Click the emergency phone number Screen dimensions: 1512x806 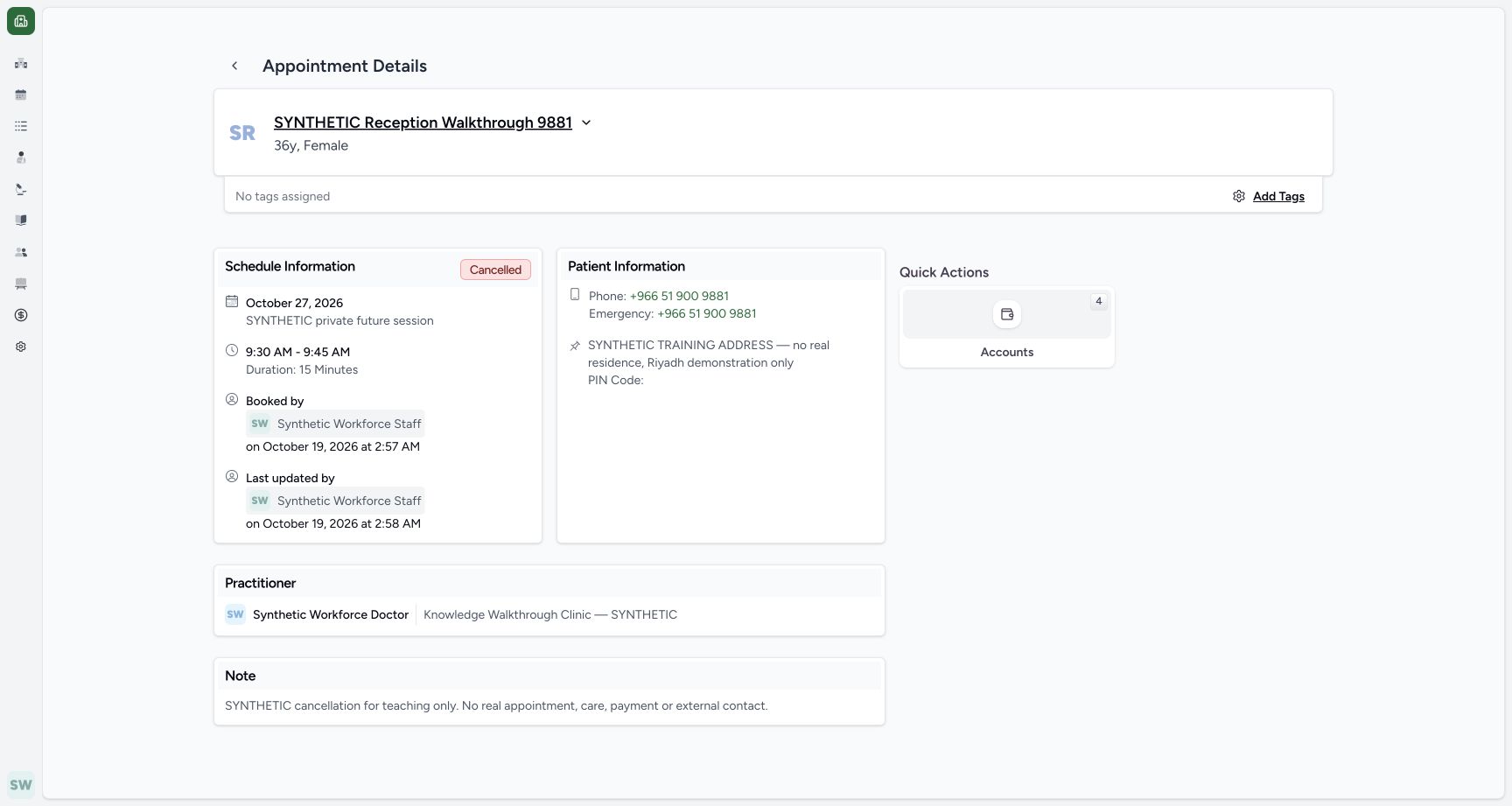click(707, 313)
